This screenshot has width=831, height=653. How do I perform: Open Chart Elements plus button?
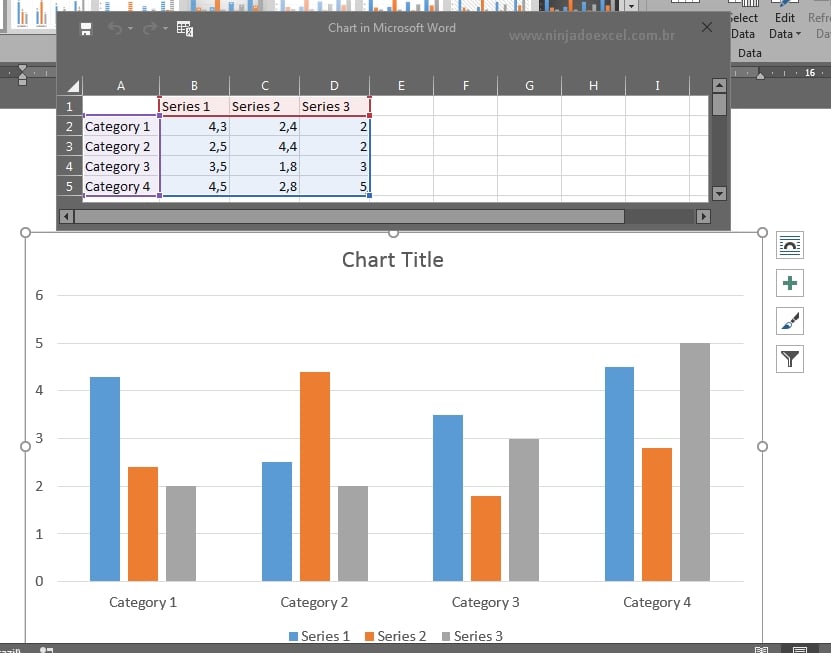790,284
